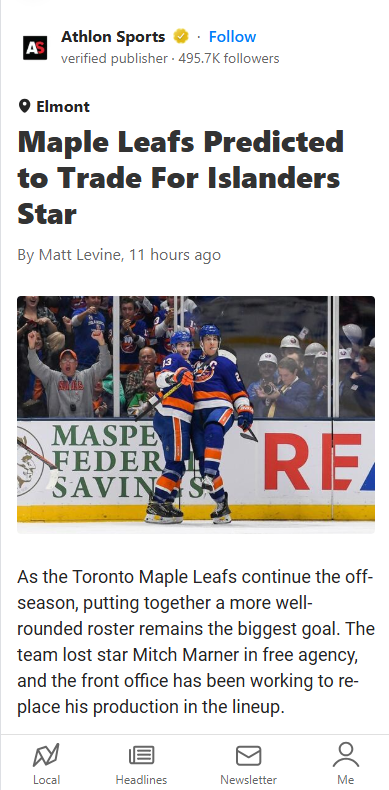Open the Local map icon
389x790 pixels.
tap(46, 755)
